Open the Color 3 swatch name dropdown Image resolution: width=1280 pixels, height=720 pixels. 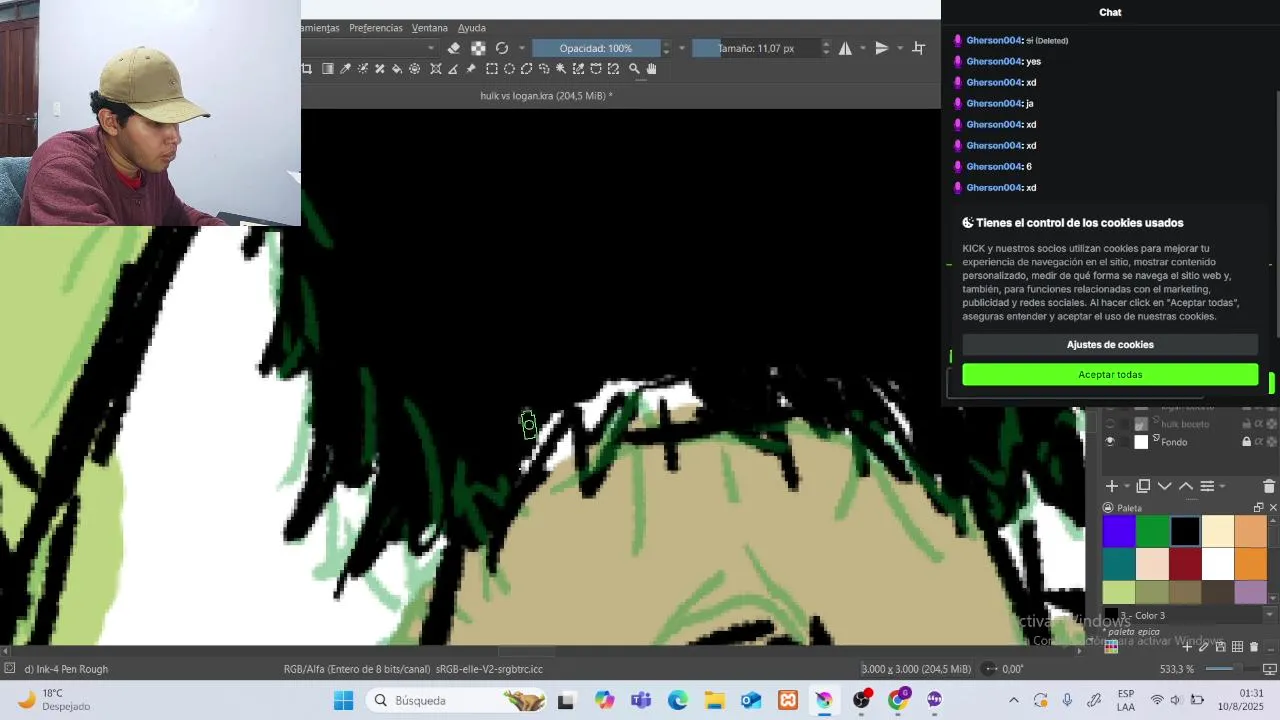[1270, 615]
